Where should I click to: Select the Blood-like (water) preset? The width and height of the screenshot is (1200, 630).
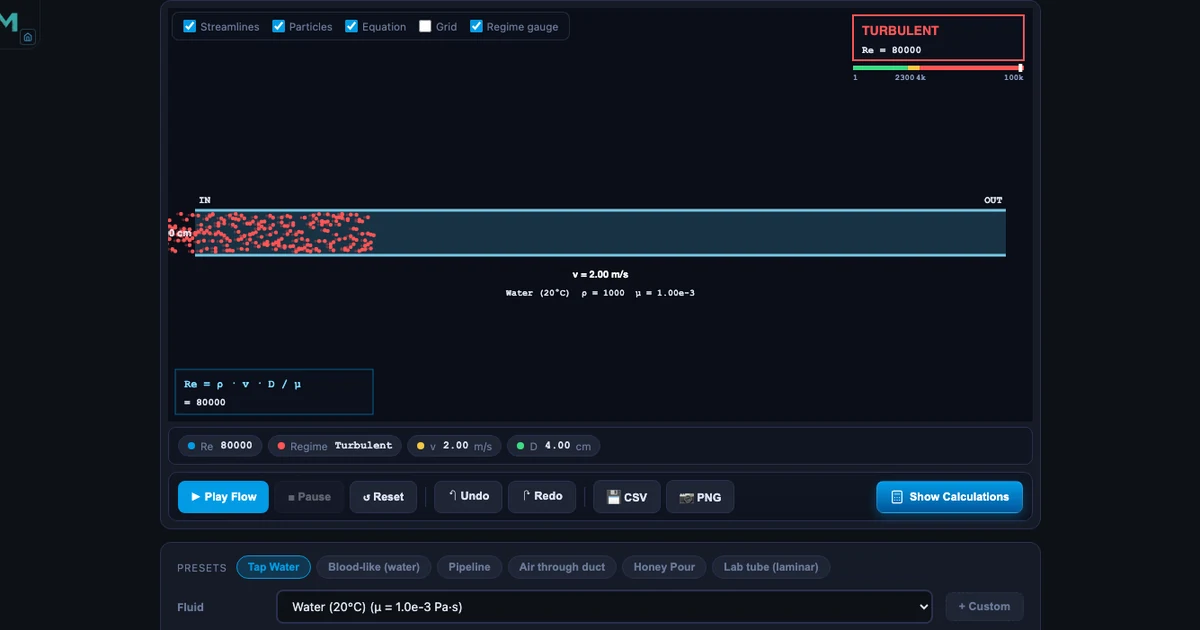coord(374,567)
